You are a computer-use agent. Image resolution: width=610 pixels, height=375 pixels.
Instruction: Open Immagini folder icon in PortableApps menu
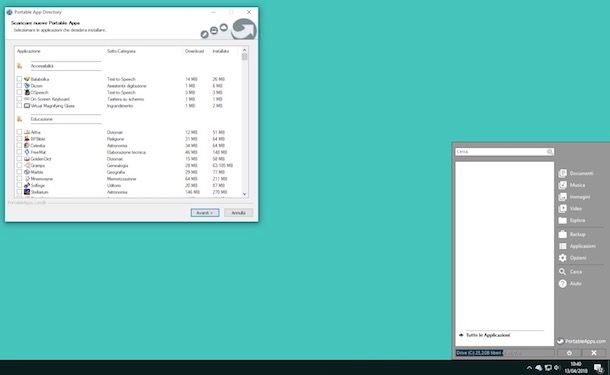(x=563, y=197)
